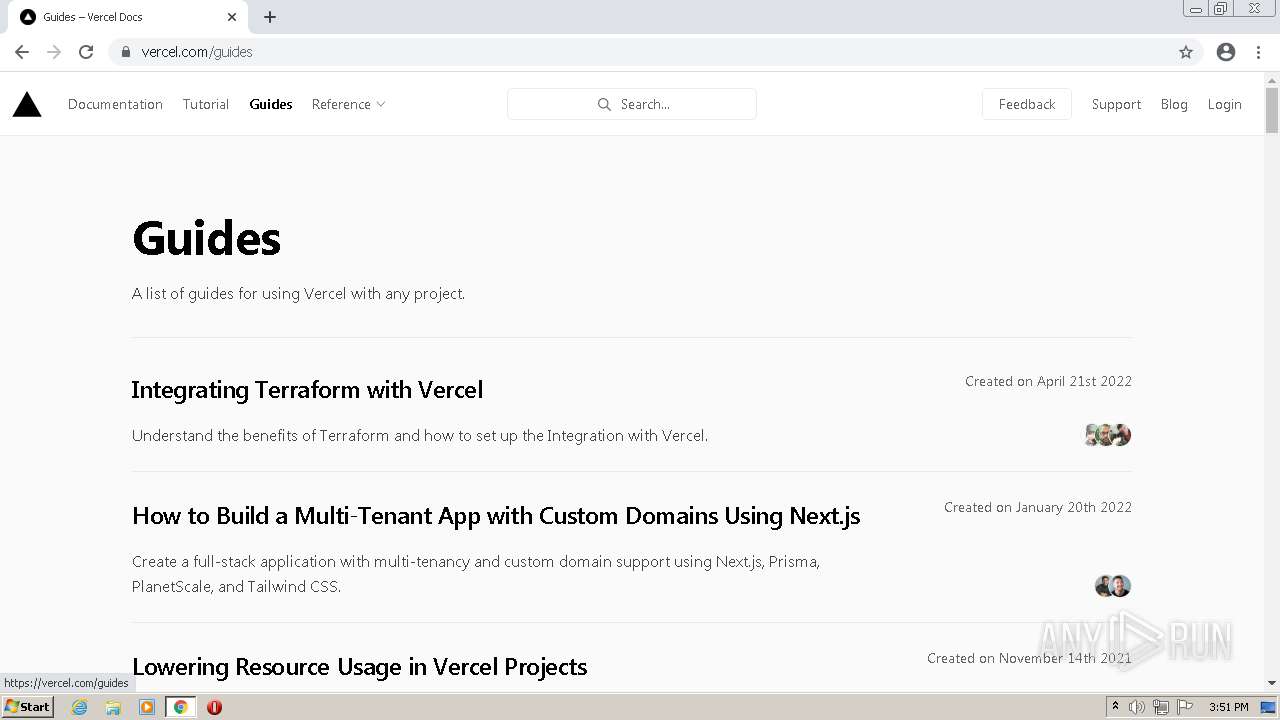Click the browser forward arrow
Viewport: 1280px width, 720px height.
(x=54, y=52)
